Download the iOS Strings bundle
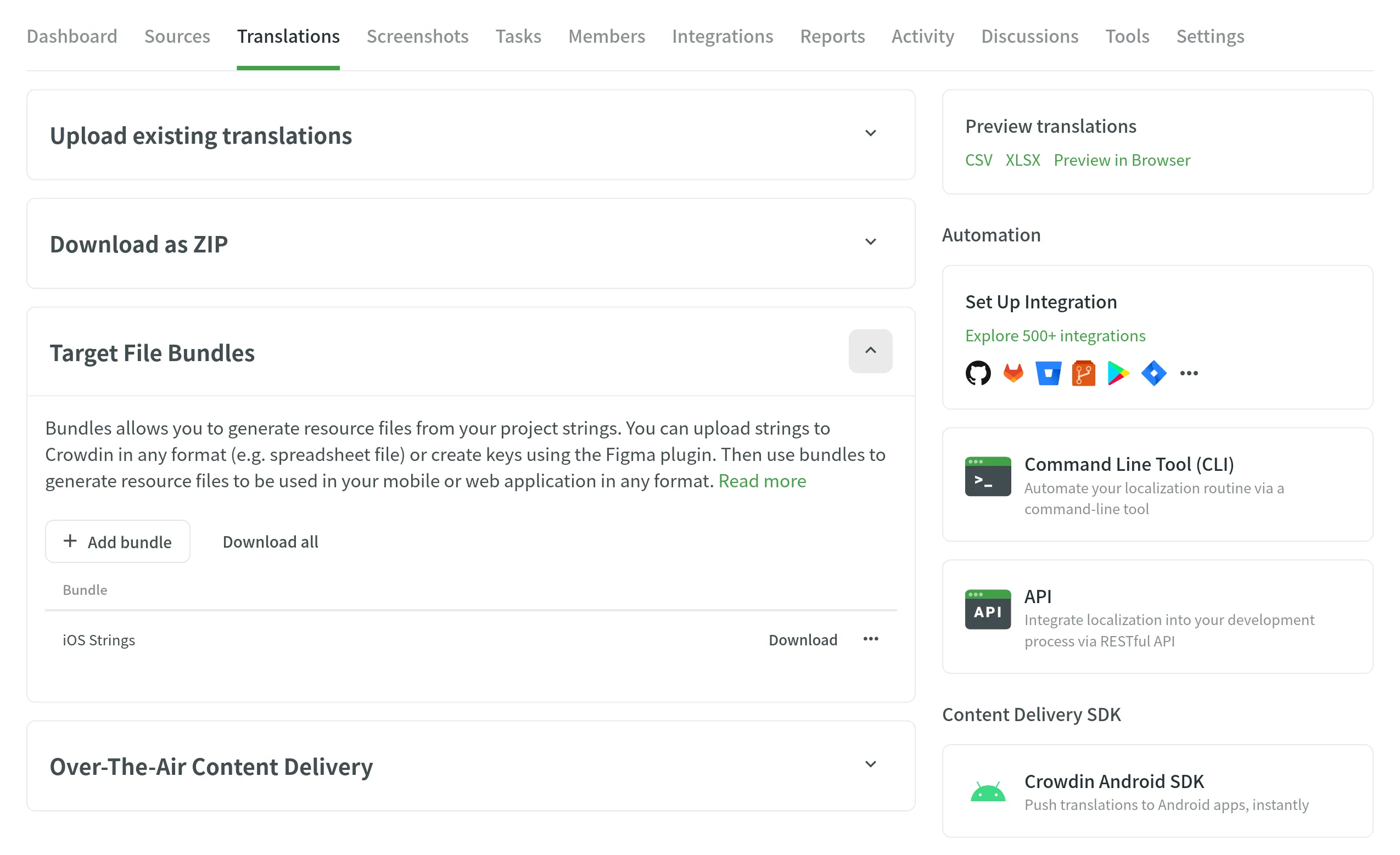Viewport: 1400px width, 855px height. (x=802, y=640)
